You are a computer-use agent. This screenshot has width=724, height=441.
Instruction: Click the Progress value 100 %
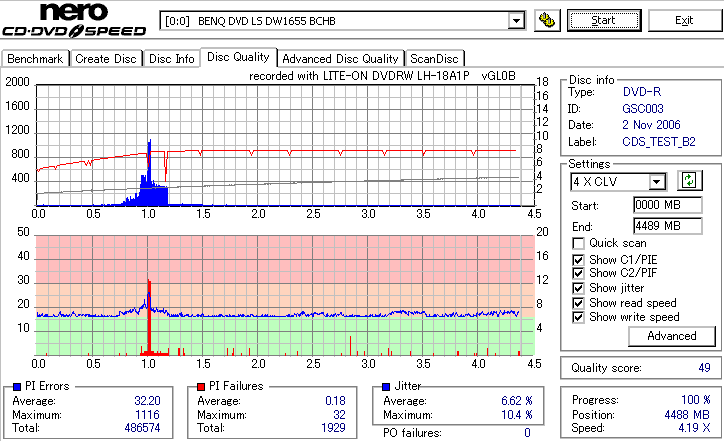click(696, 400)
